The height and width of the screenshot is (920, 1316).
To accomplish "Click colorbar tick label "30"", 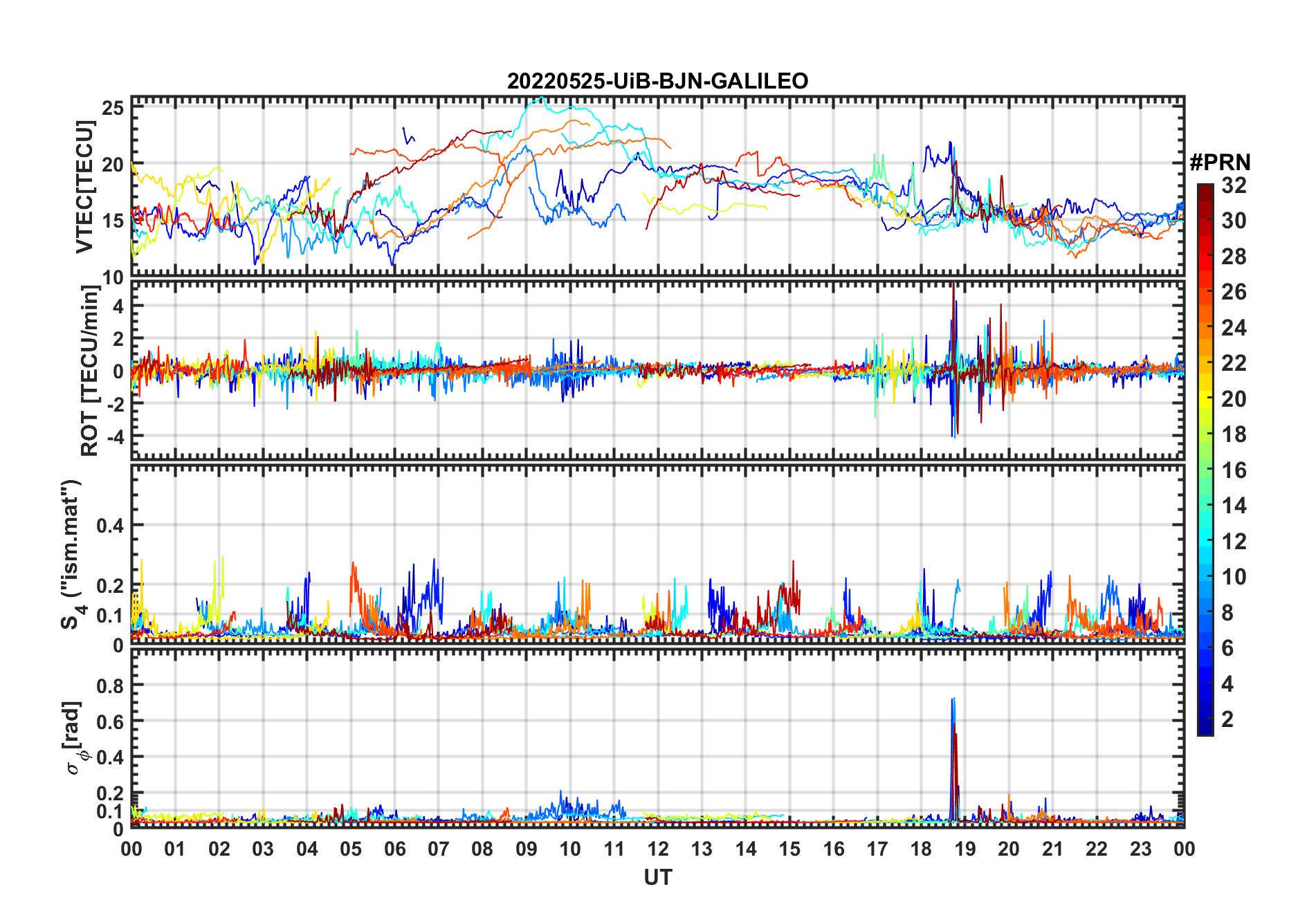I will tap(1234, 221).
